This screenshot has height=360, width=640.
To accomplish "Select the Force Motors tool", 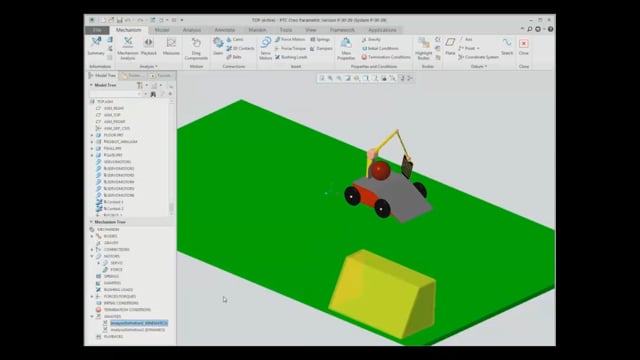I will click(x=290, y=40).
